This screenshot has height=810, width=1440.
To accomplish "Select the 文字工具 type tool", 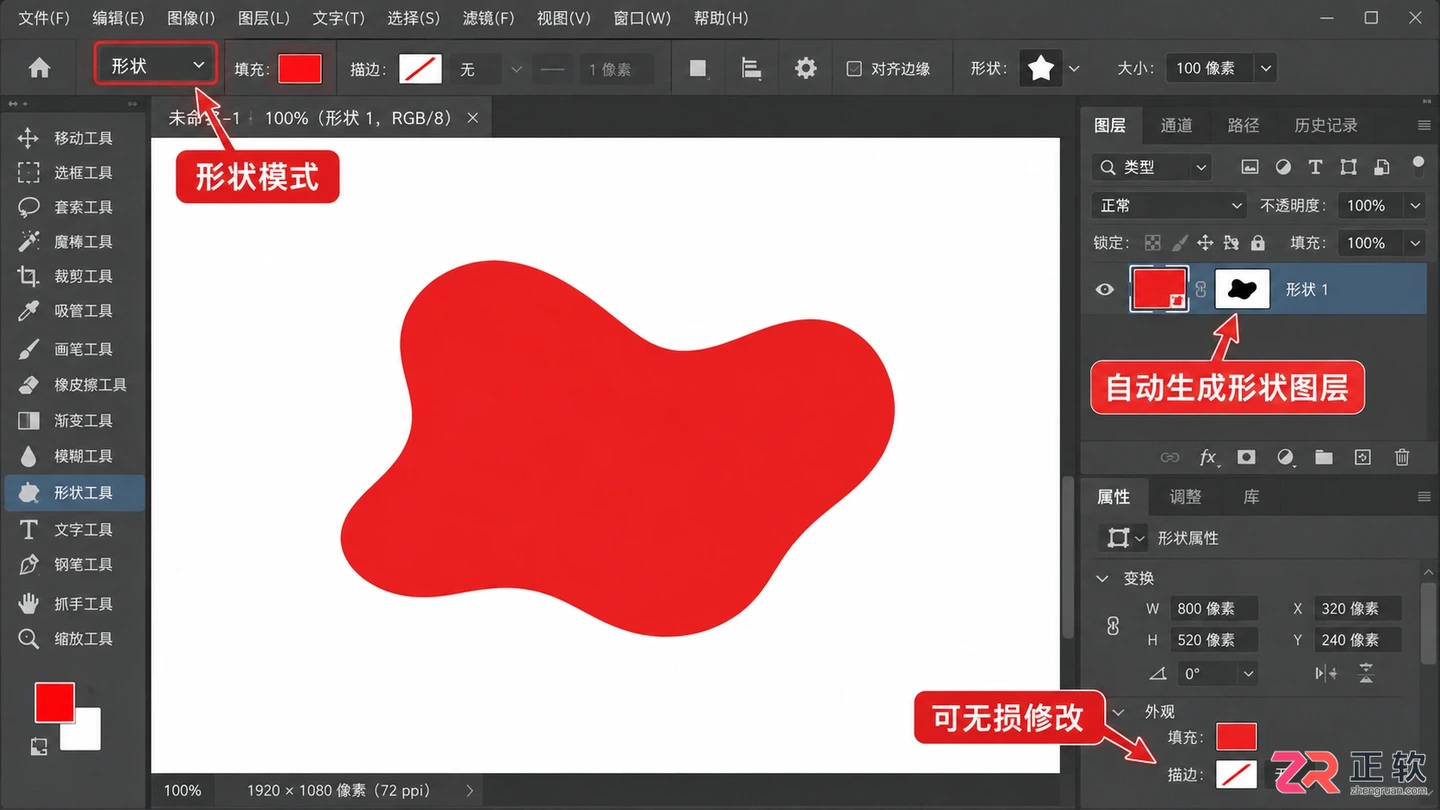I will (66, 529).
